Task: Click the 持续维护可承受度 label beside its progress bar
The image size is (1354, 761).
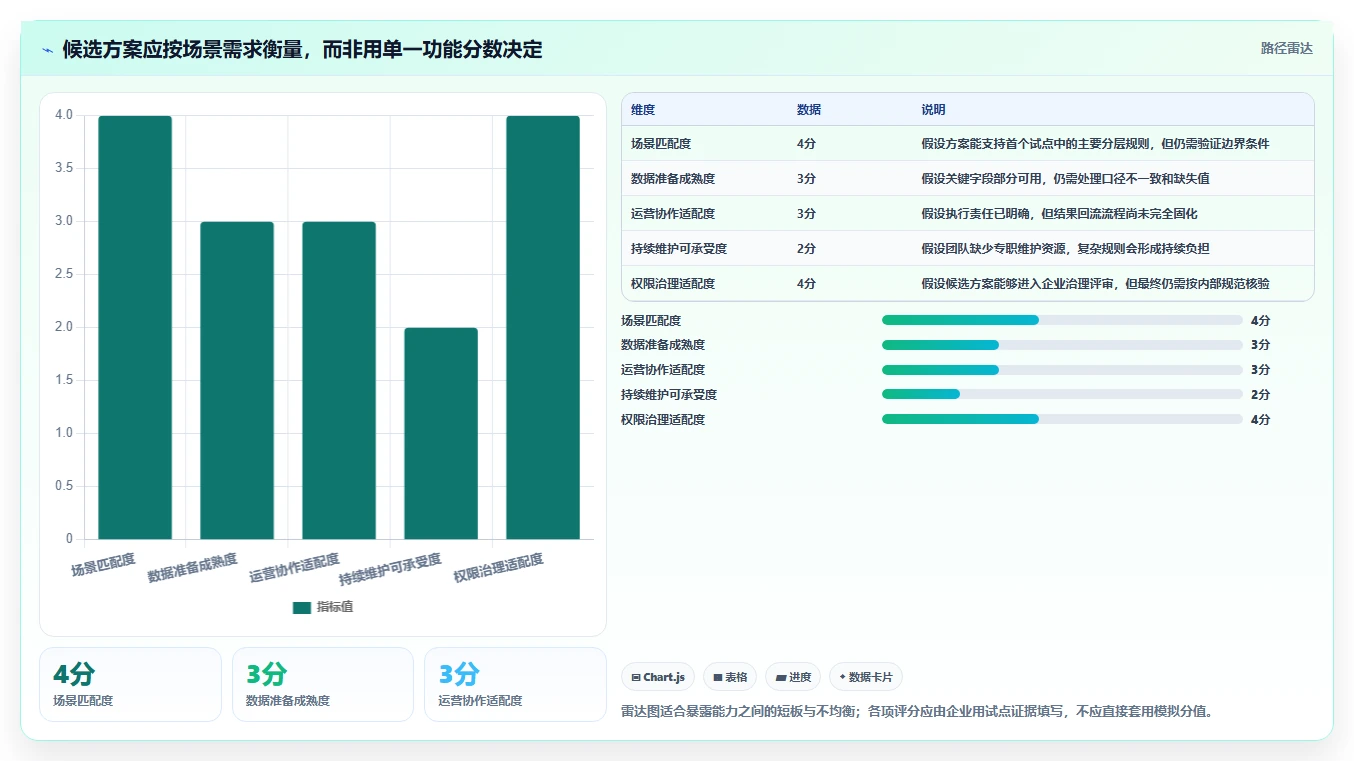Action: (x=669, y=394)
